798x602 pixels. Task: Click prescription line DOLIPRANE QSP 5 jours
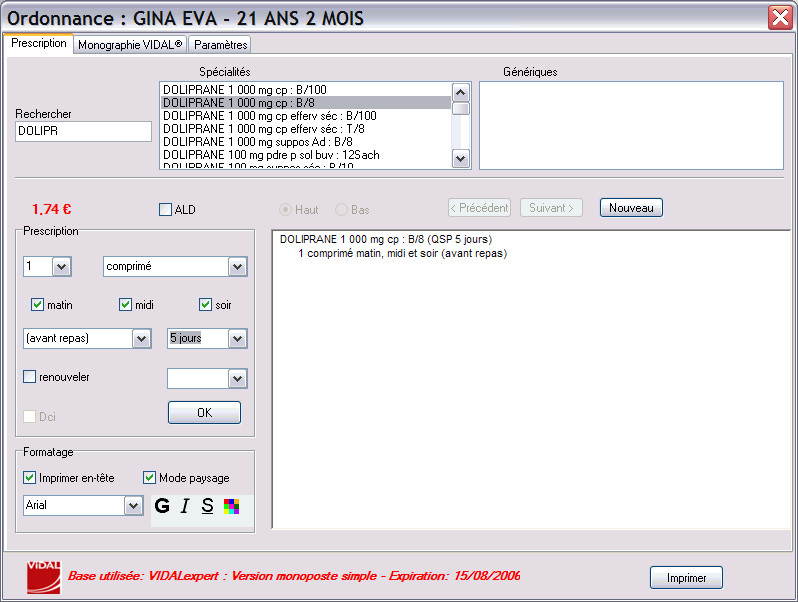point(386,239)
